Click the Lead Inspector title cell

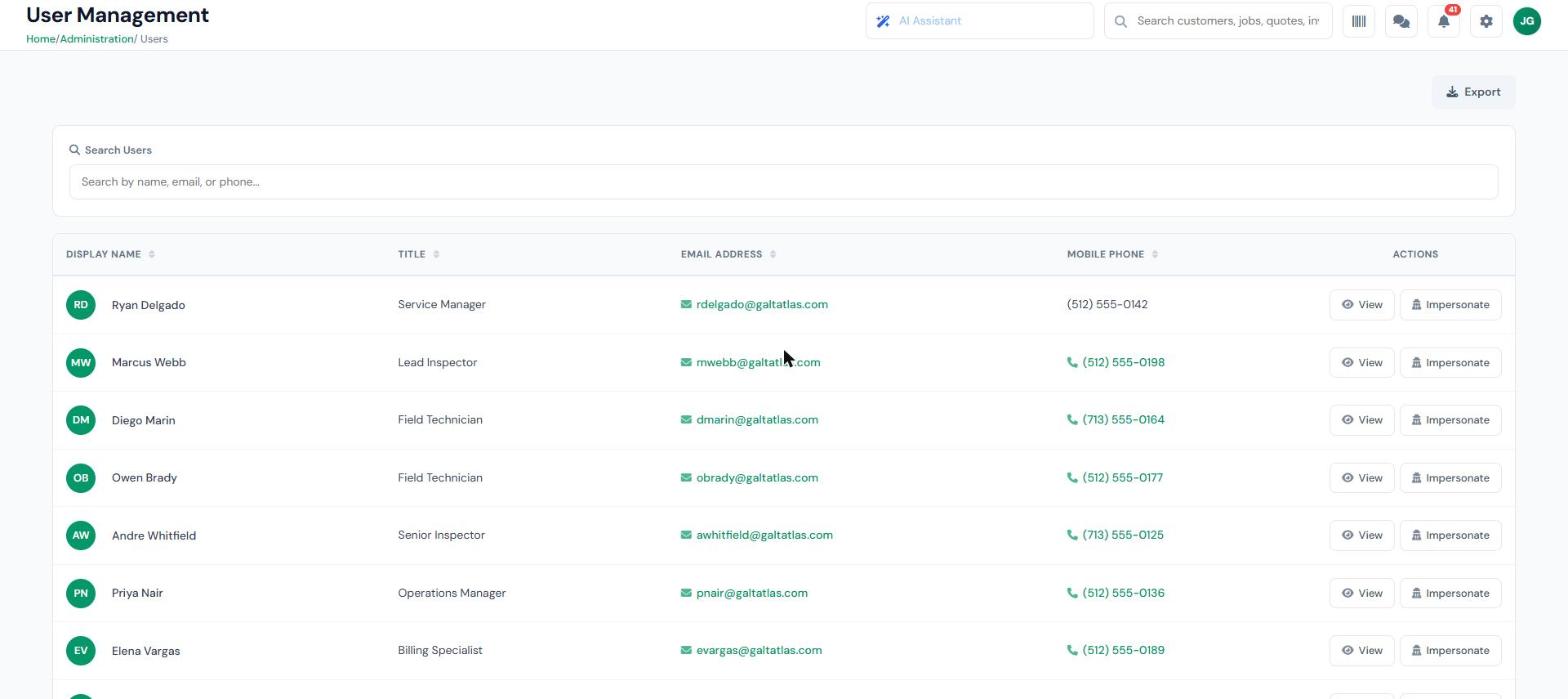point(437,362)
